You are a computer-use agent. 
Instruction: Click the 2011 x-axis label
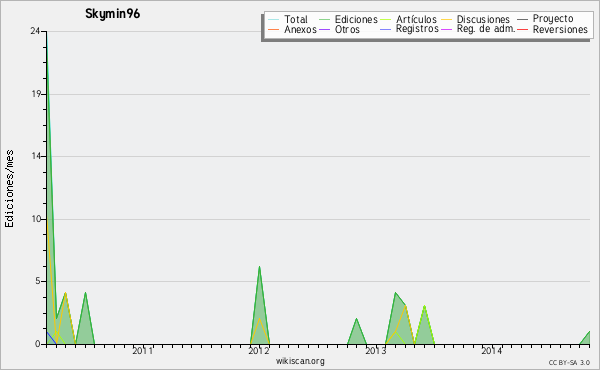point(143,351)
